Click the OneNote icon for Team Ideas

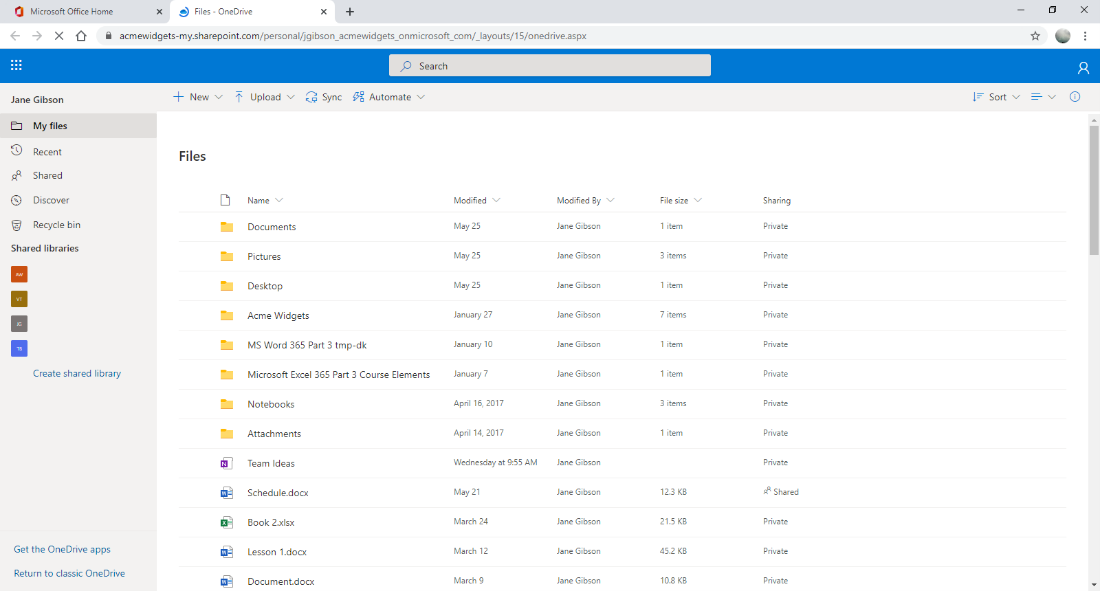coord(226,463)
